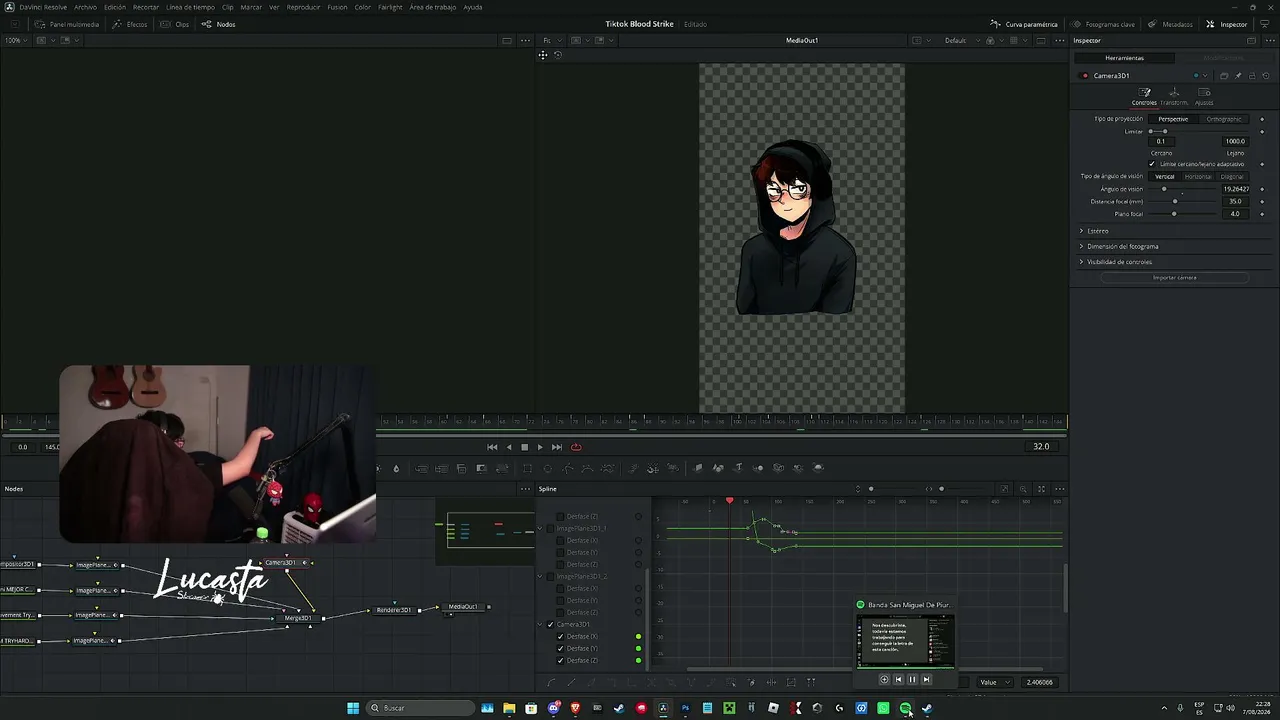This screenshot has height=720, width=1280.
Task: Select the smooth keyframe tool in spline toolbar
Action: [x=551, y=682]
